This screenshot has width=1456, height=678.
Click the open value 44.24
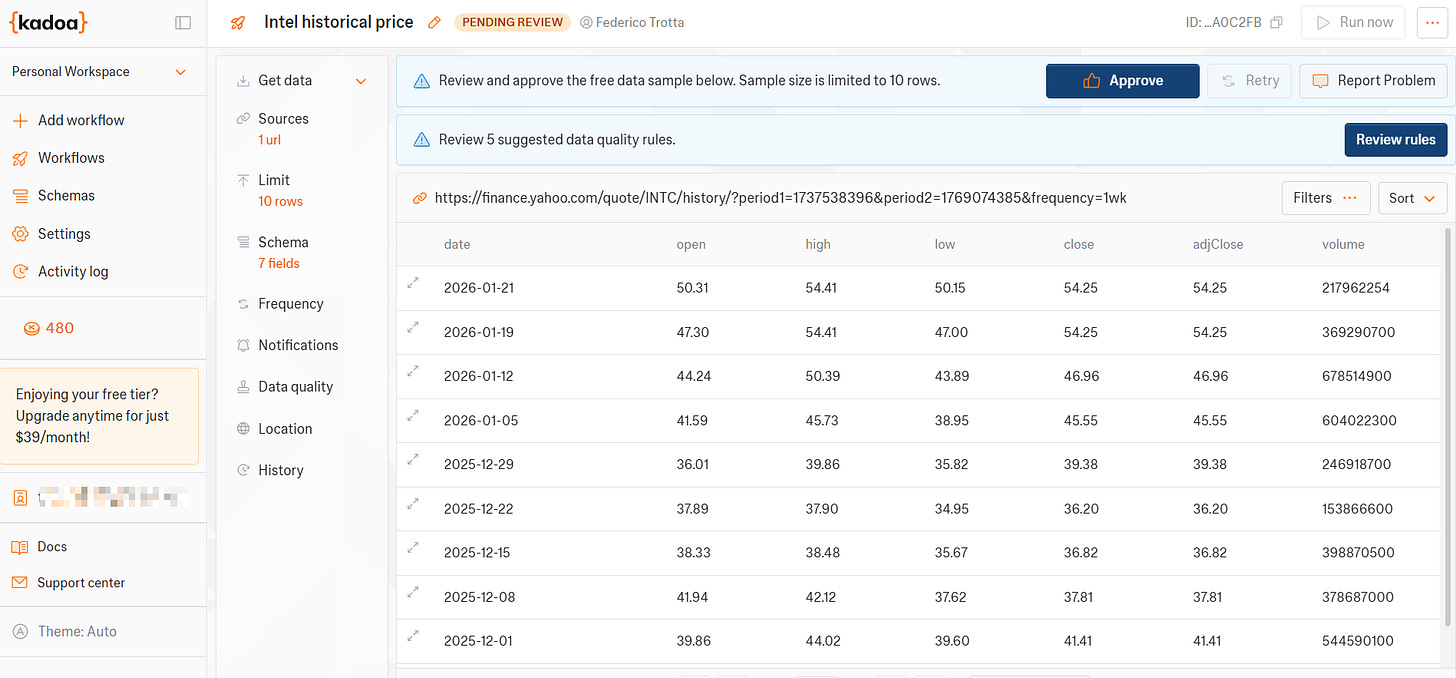pos(693,376)
